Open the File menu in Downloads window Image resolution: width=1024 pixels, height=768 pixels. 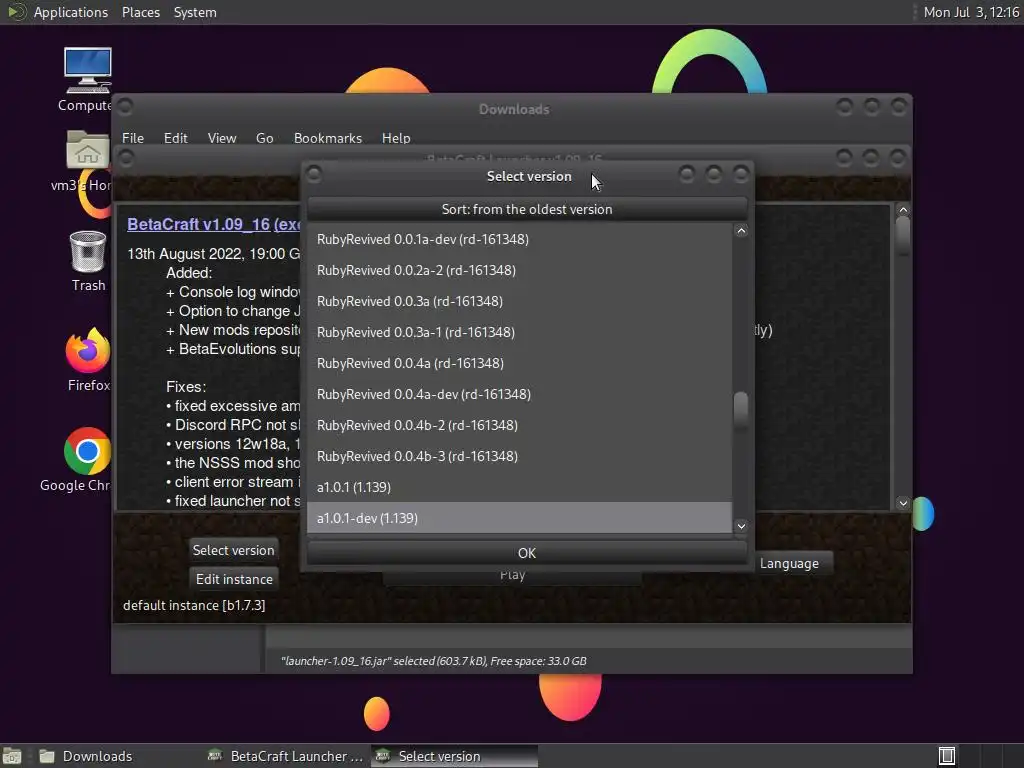[x=133, y=138]
